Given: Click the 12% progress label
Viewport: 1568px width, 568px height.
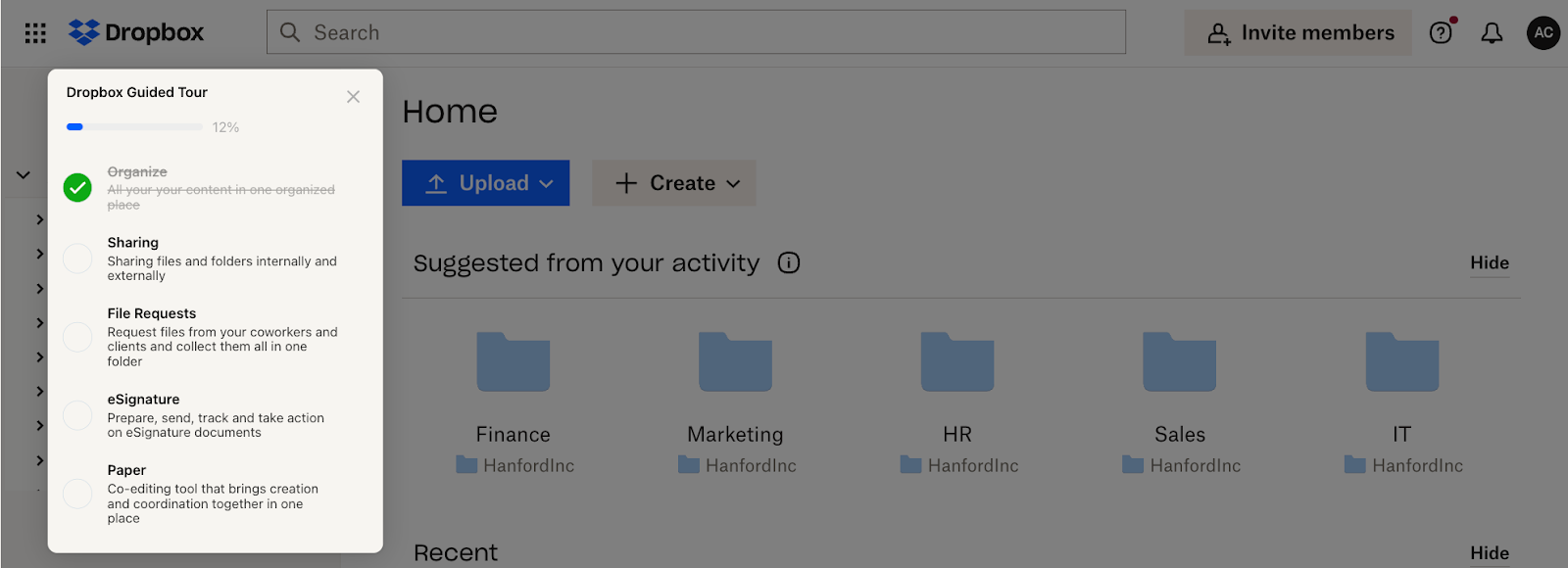Looking at the screenshot, I should click(225, 127).
